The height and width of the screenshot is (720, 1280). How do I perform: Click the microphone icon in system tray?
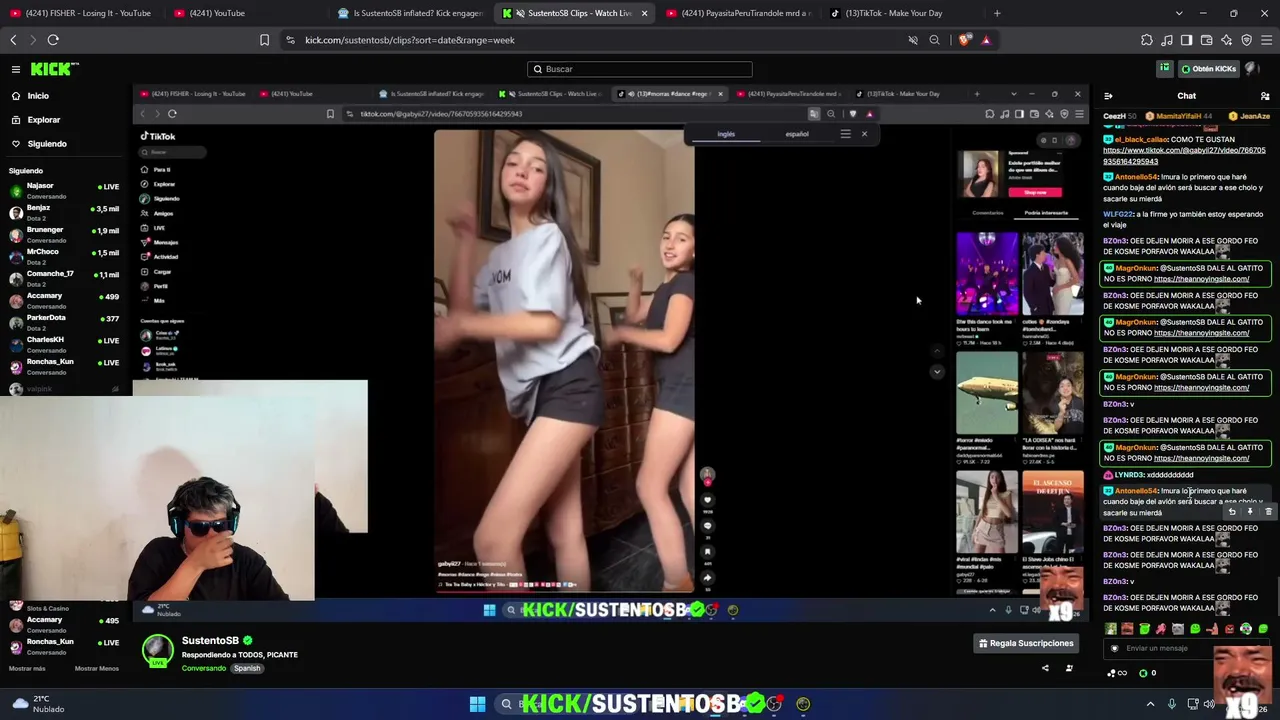[1172, 704]
